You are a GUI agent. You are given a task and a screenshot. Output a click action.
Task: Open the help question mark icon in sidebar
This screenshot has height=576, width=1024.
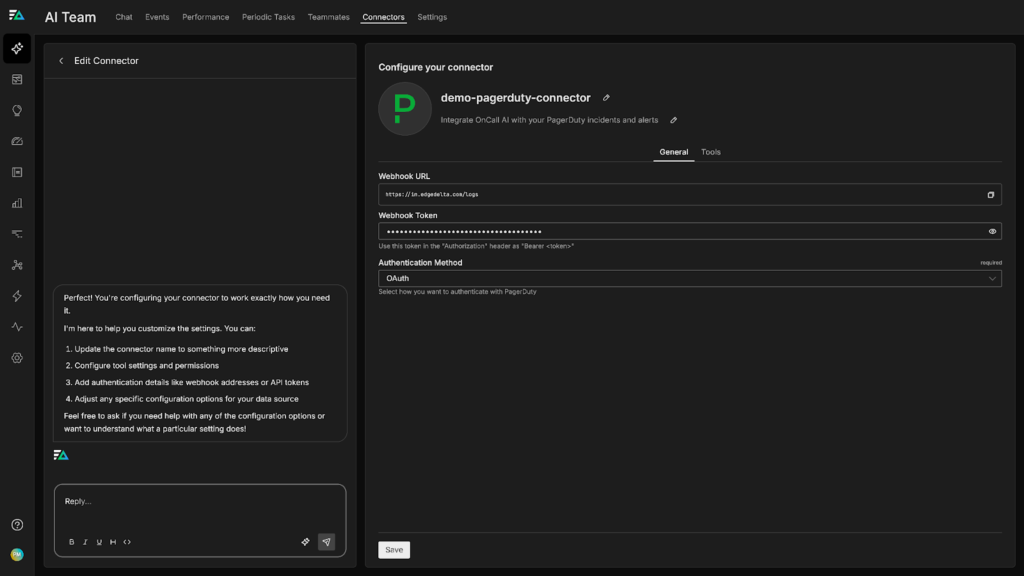pyautogui.click(x=17, y=525)
